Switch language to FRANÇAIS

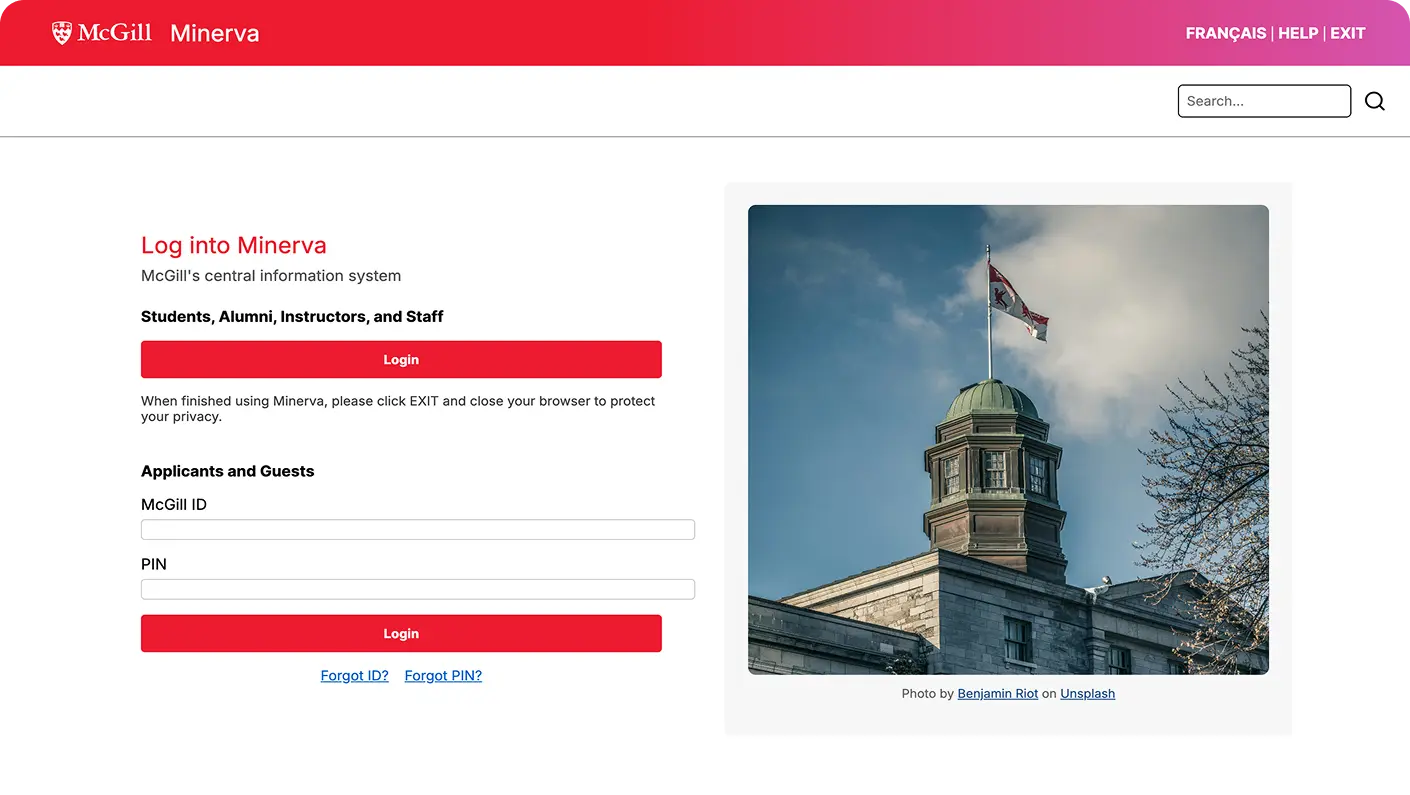pyautogui.click(x=1225, y=33)
